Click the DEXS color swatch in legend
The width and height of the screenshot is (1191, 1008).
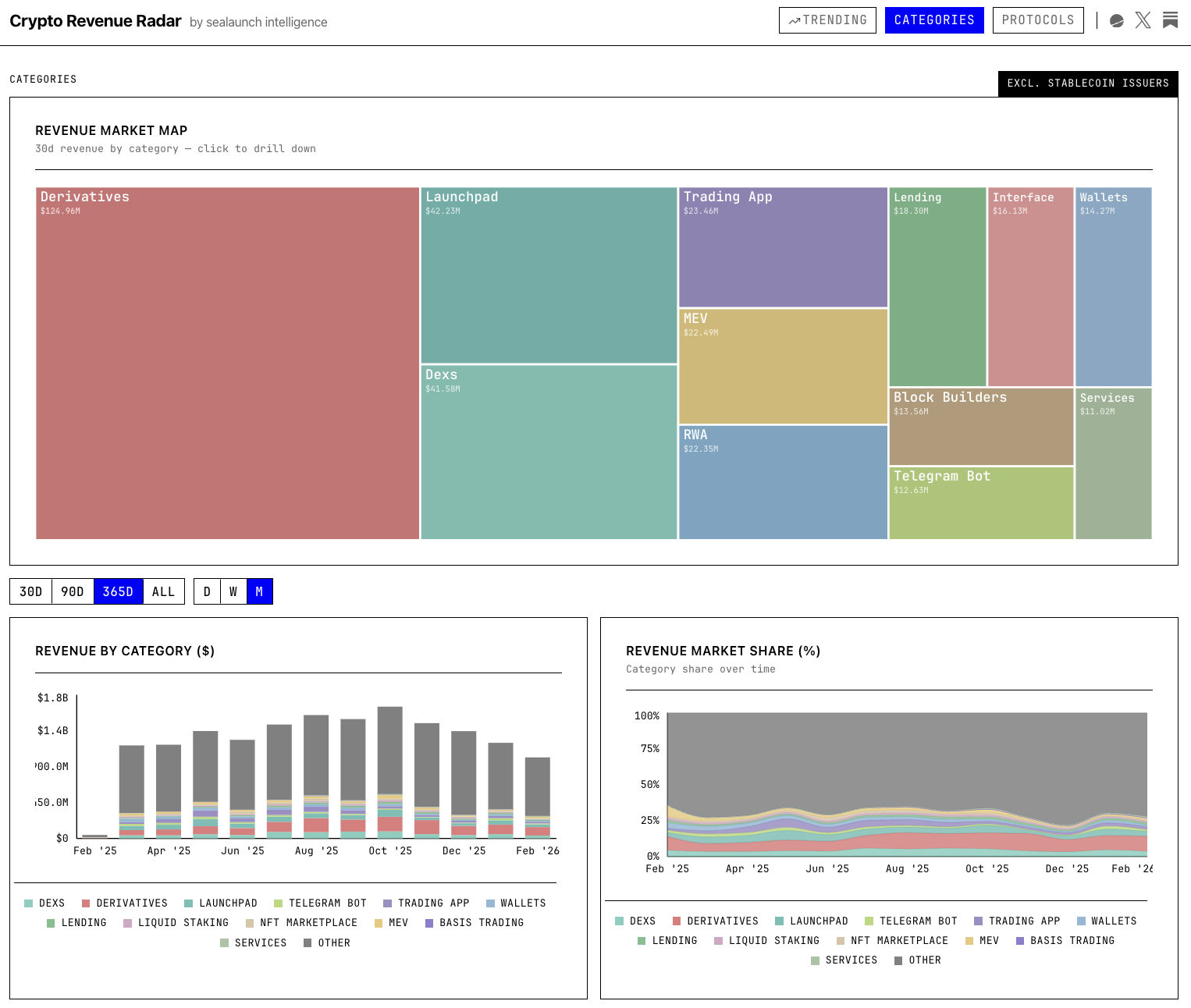tap(29, 903)
